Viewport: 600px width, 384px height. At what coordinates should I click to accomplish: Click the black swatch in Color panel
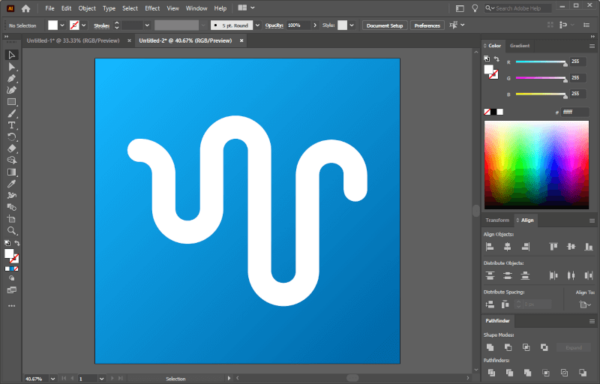pyautogui.click(x=494, y=112)
